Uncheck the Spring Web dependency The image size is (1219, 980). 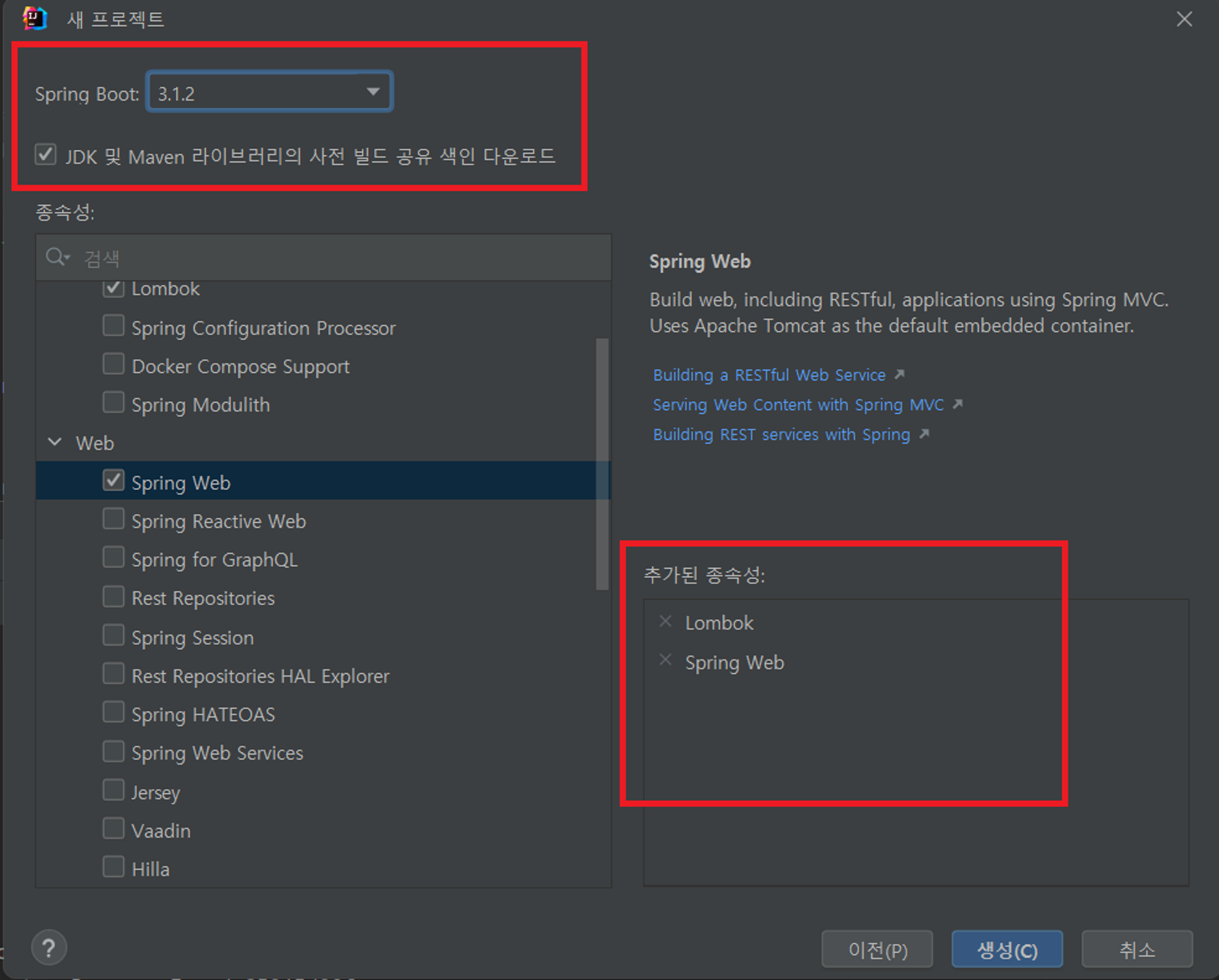pos(113,481)
